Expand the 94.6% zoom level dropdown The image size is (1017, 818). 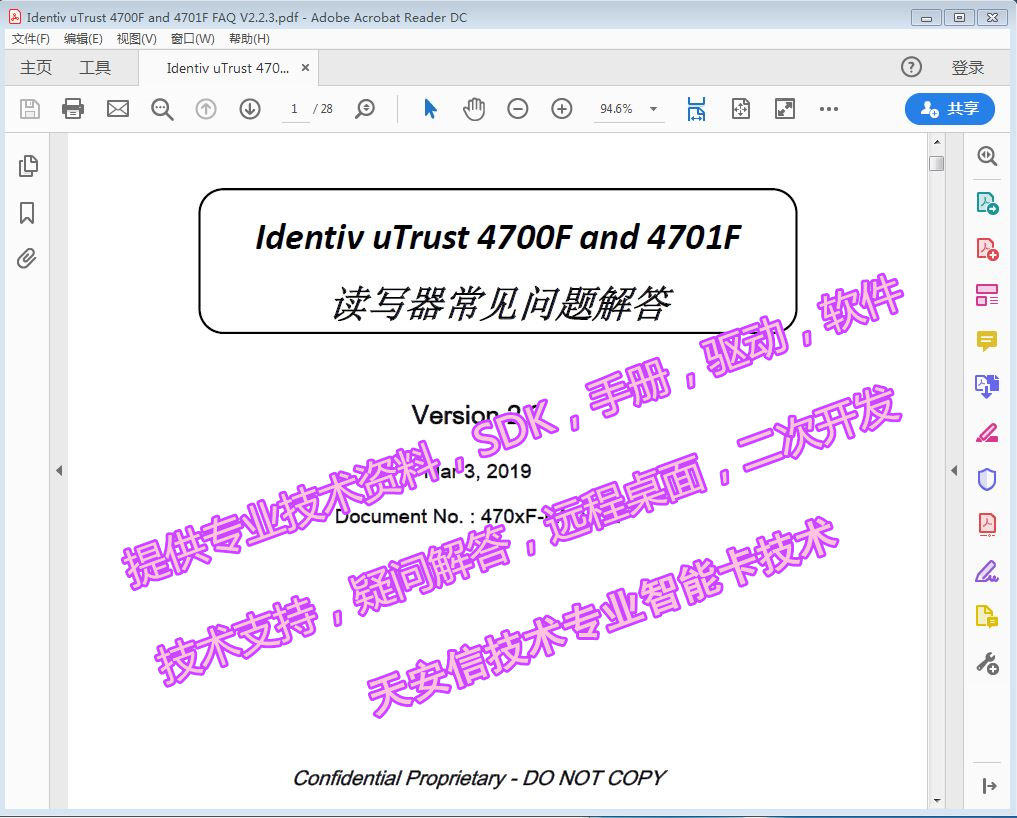click(x=653, y=109)
